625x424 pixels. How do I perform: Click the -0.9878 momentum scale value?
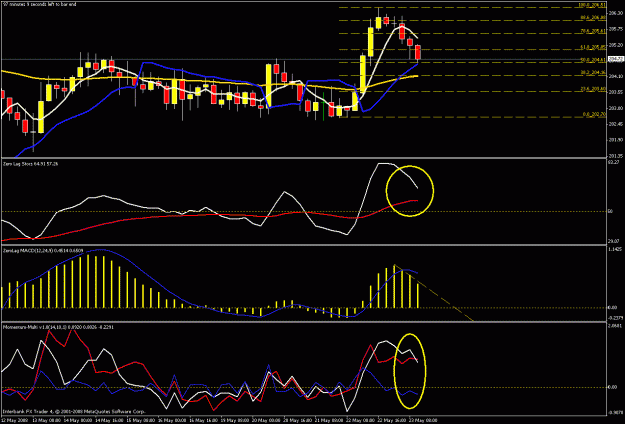point(616,412)
